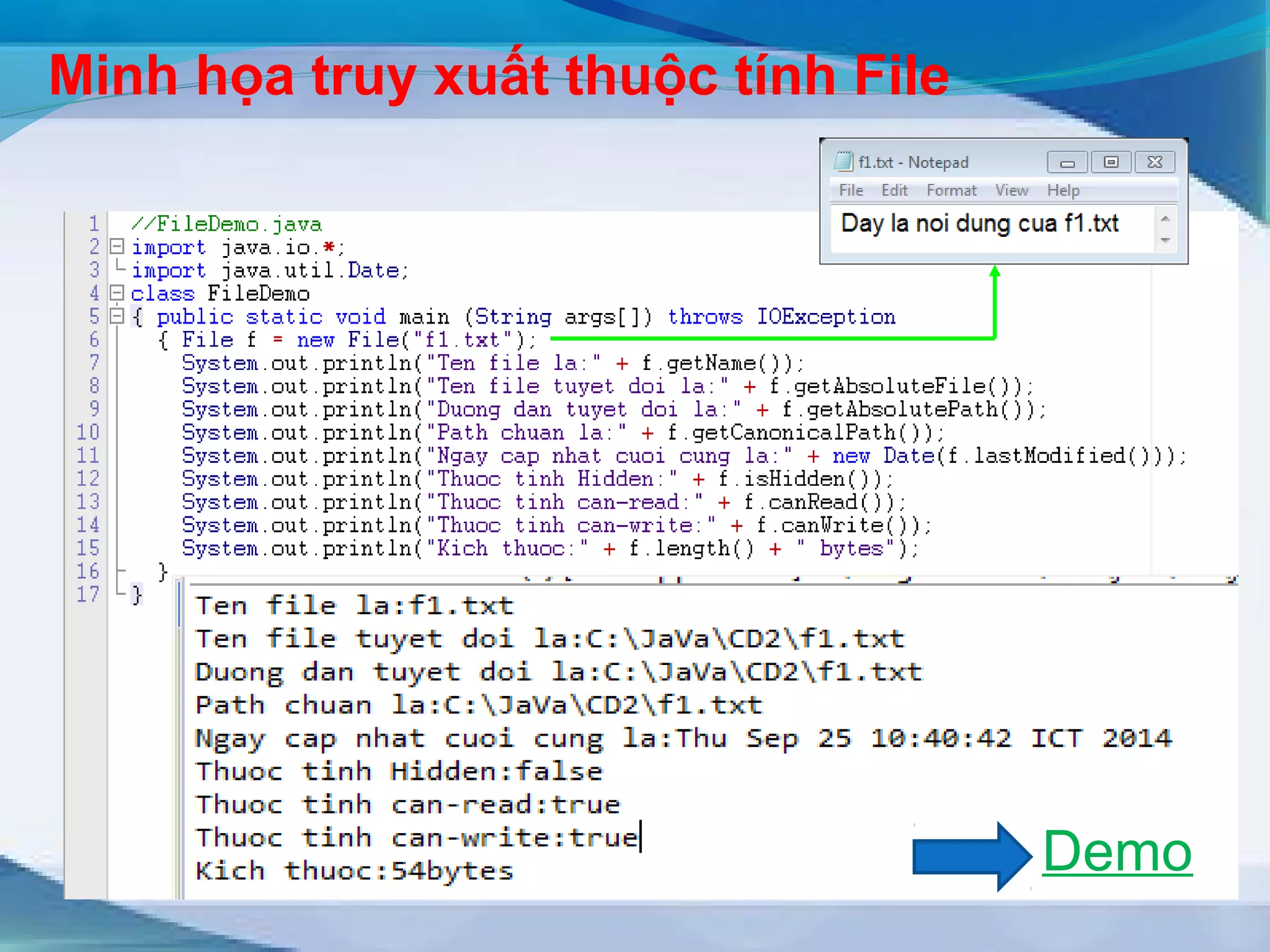Viewport: 1270px width, 952px height.
Task: Click the text 'Day la noi dung cua f1.txt'
Action: pos(980,224)
